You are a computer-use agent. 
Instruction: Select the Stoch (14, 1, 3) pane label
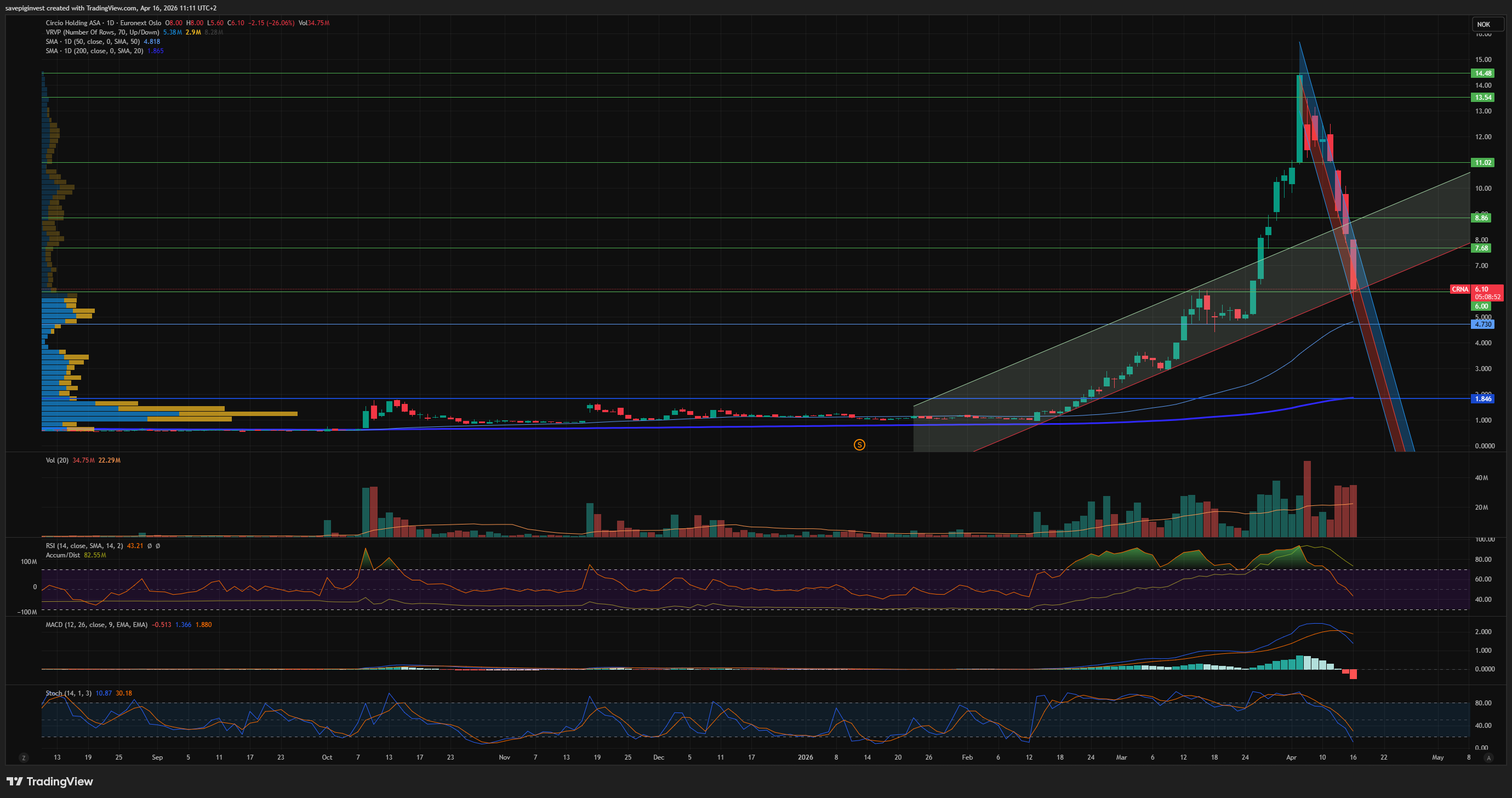(x=69, y=693)
